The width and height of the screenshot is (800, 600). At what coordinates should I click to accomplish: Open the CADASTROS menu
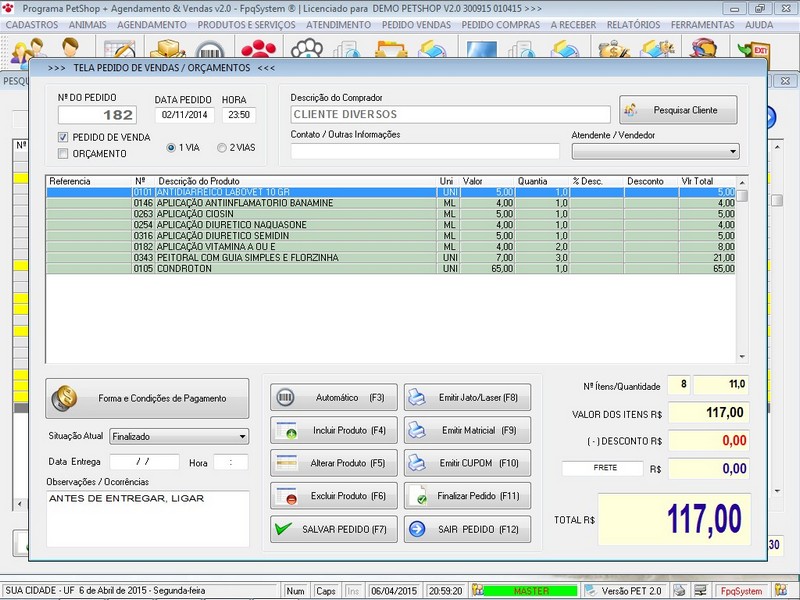point(32,24)
